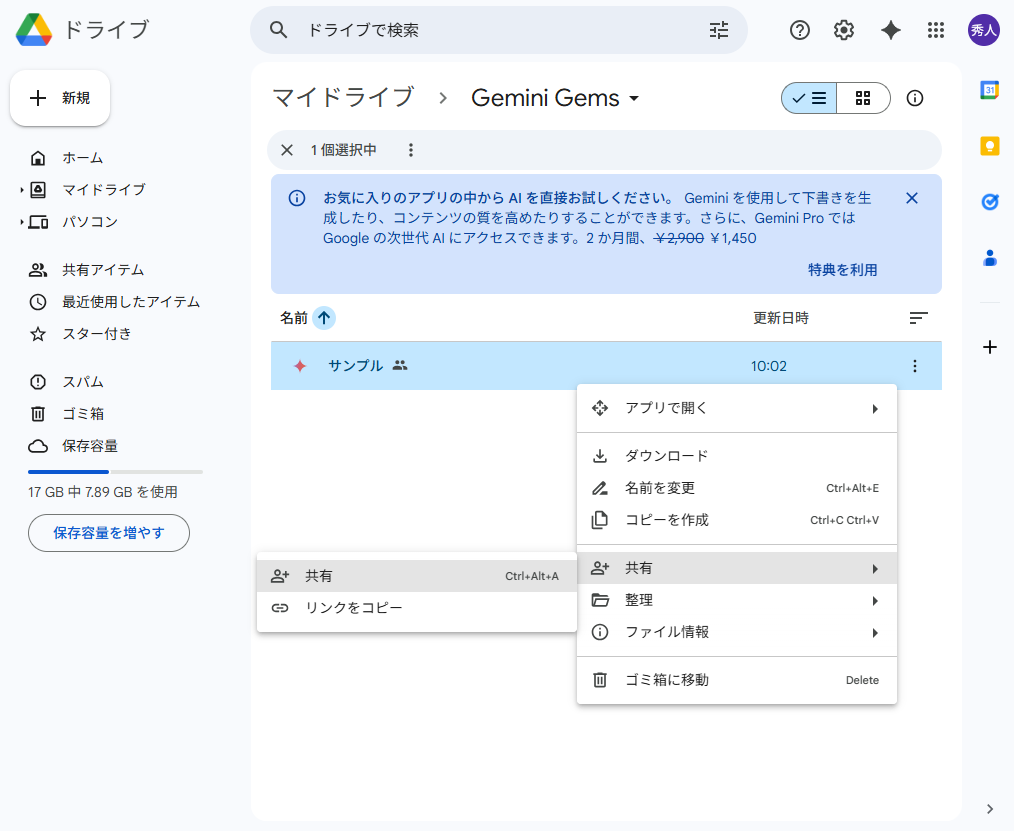The image size is (1014, 831).
Task: Expand the マイドライブ sidebar section
Action: click(x=22, y=189)
